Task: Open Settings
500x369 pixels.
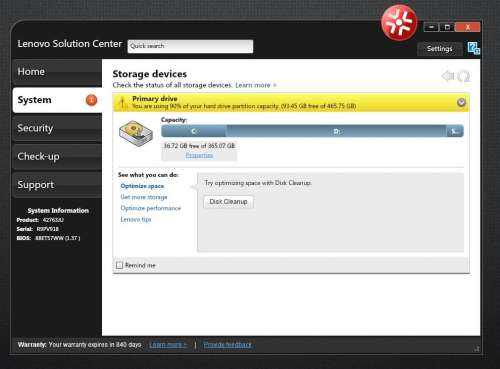Action: (x=439, y=49)
